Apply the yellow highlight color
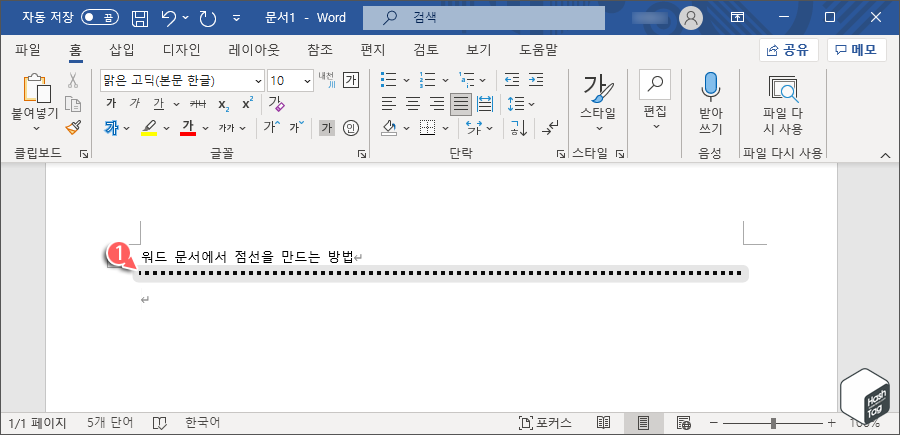This screenshot has height=435, width=900. pyautogui.click(x=149, y=128)
